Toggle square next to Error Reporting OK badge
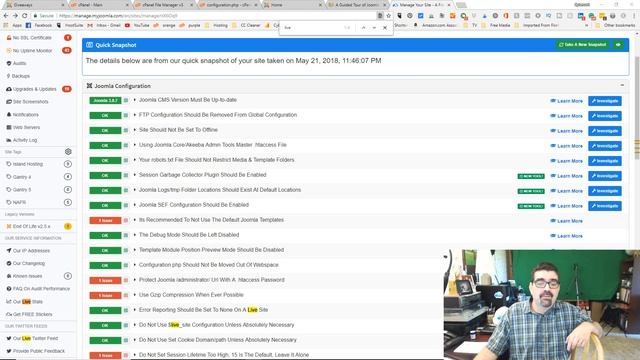The height and width of the screenshot is (360, 640). point(126,311)
